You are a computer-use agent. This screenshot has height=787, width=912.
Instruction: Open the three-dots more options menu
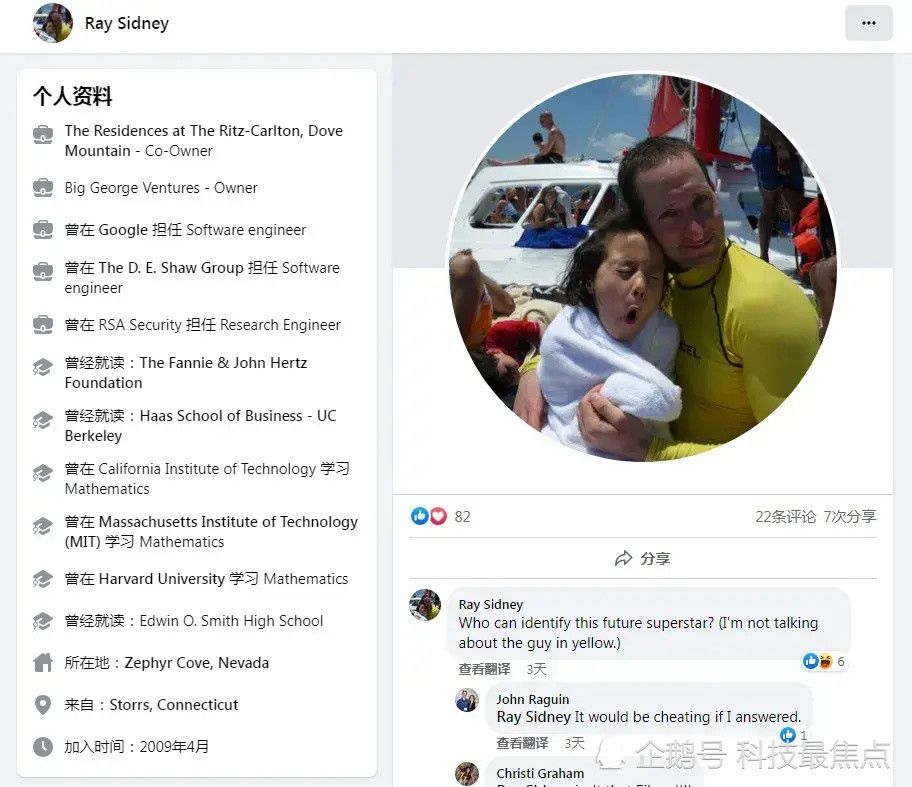coord(868,23)
